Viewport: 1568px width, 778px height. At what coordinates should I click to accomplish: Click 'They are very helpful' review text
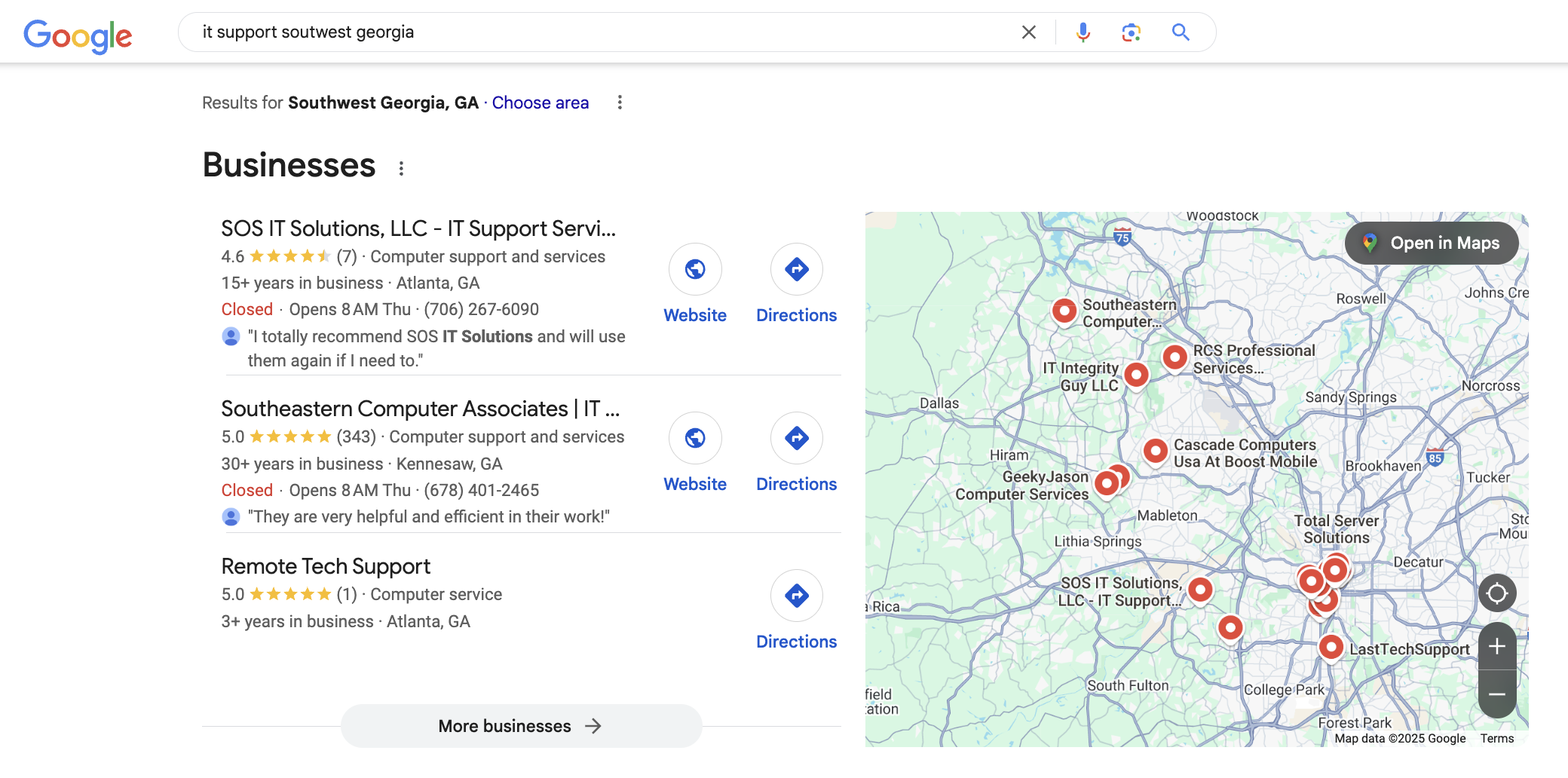tap(428, 516)
